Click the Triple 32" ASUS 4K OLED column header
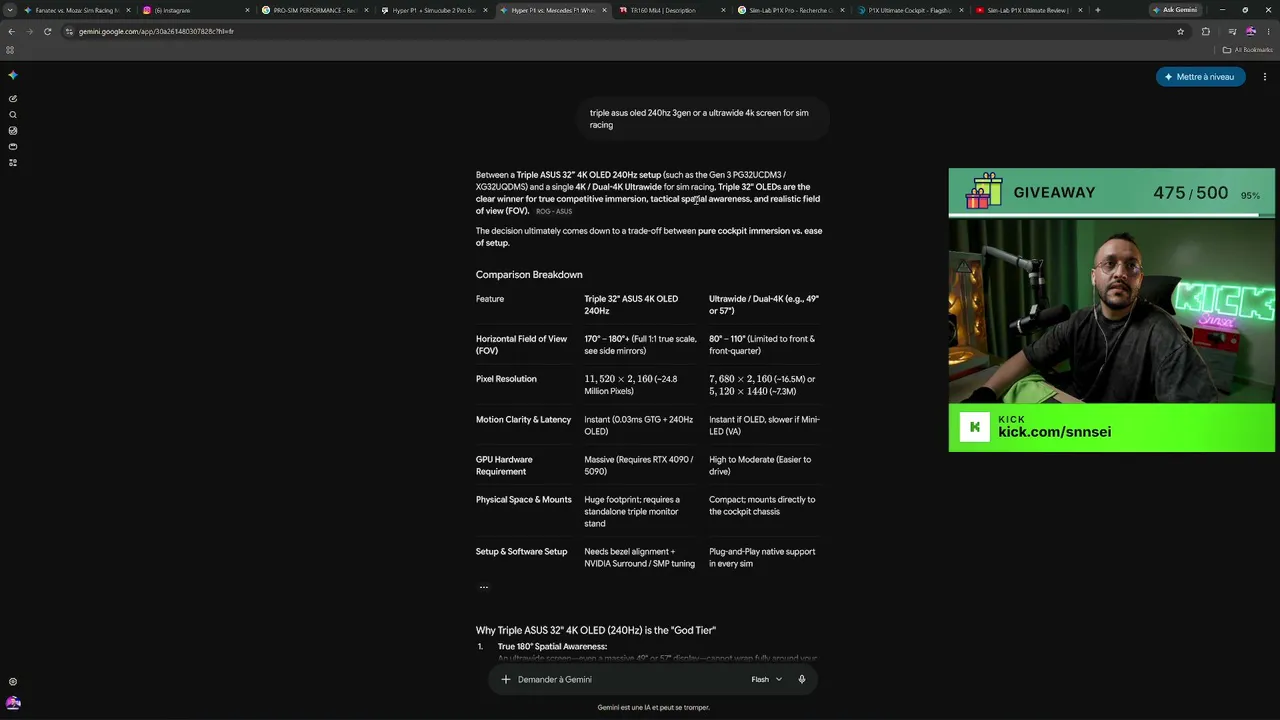This screenshot has width=1280, height=720. (x=631, y=305)
